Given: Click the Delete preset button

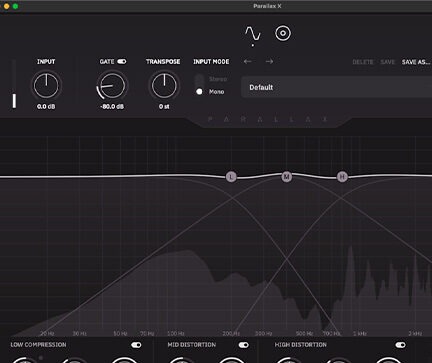Looking at the screenshot, I should point(363,62).
